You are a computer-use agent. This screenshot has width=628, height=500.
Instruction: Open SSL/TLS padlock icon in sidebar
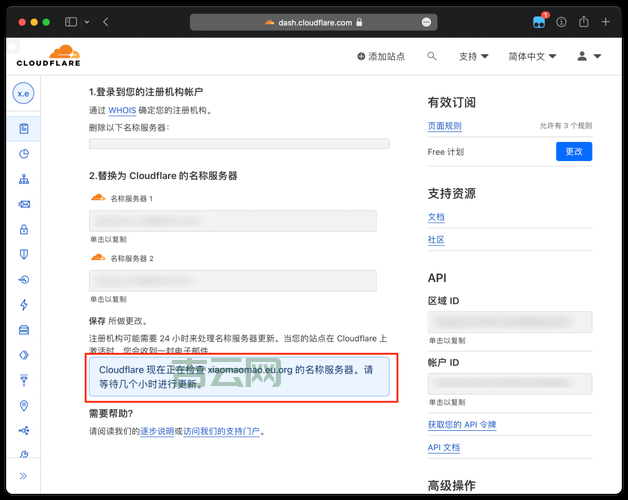pyautogui.click(x=24, y=229)
